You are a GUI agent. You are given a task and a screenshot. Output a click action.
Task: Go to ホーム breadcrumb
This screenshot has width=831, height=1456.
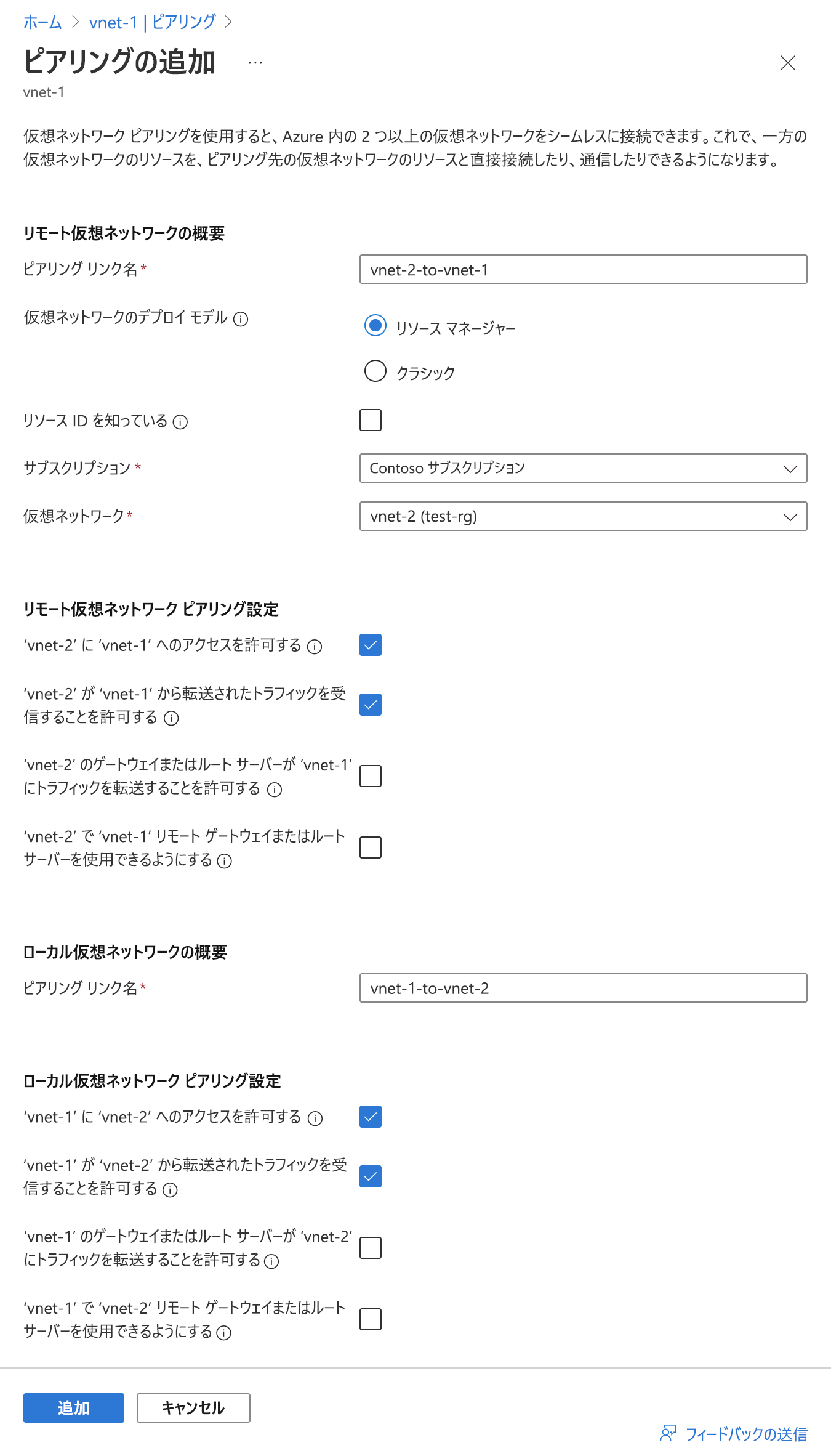42,23
